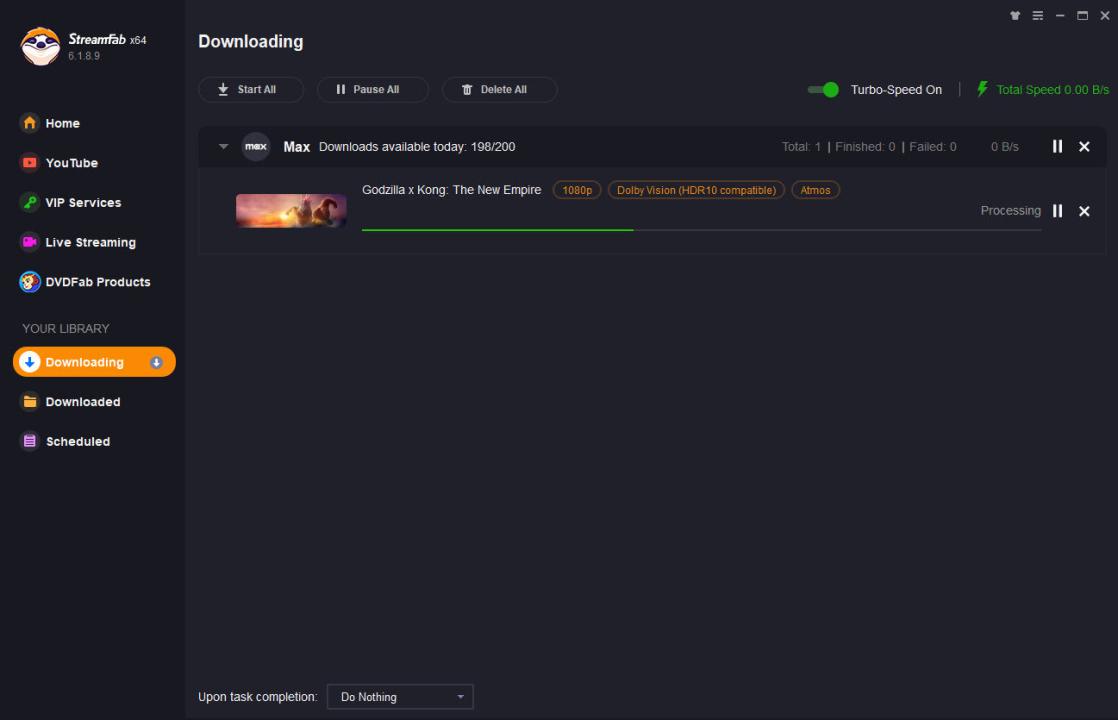Viewport: 1118px width, 720px height.
Task: Maximize the StreamFab window
Action: tap(1082, 16)
